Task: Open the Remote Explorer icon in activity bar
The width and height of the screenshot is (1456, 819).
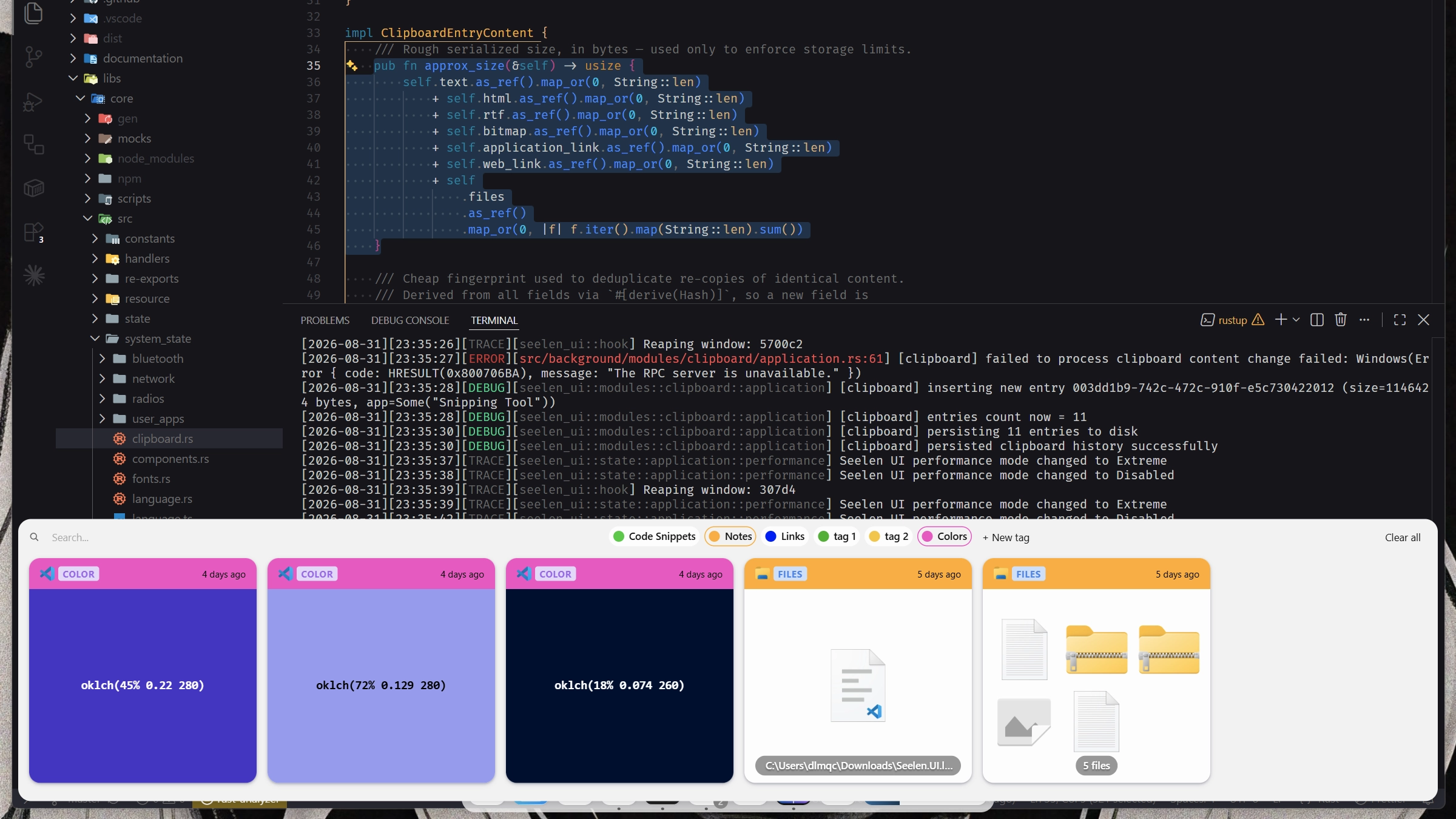Action: [33, 144]
